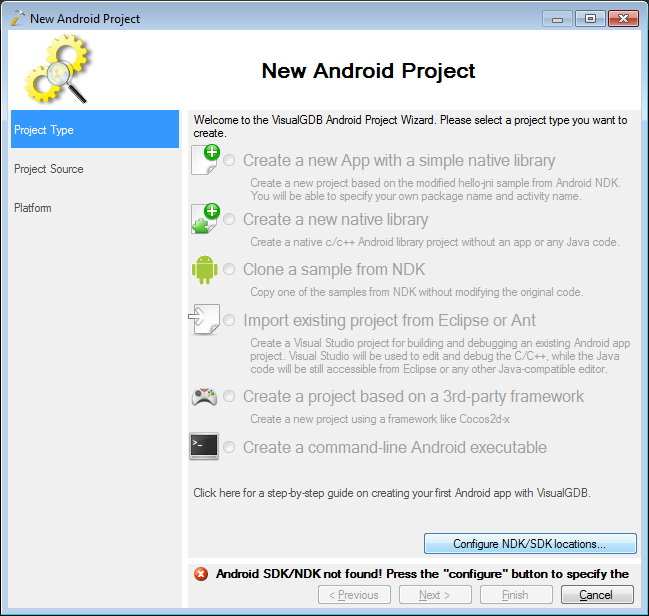Click the 'New Android Project' heading
This screenshot has width=649, height=616.
coord(368,70)
